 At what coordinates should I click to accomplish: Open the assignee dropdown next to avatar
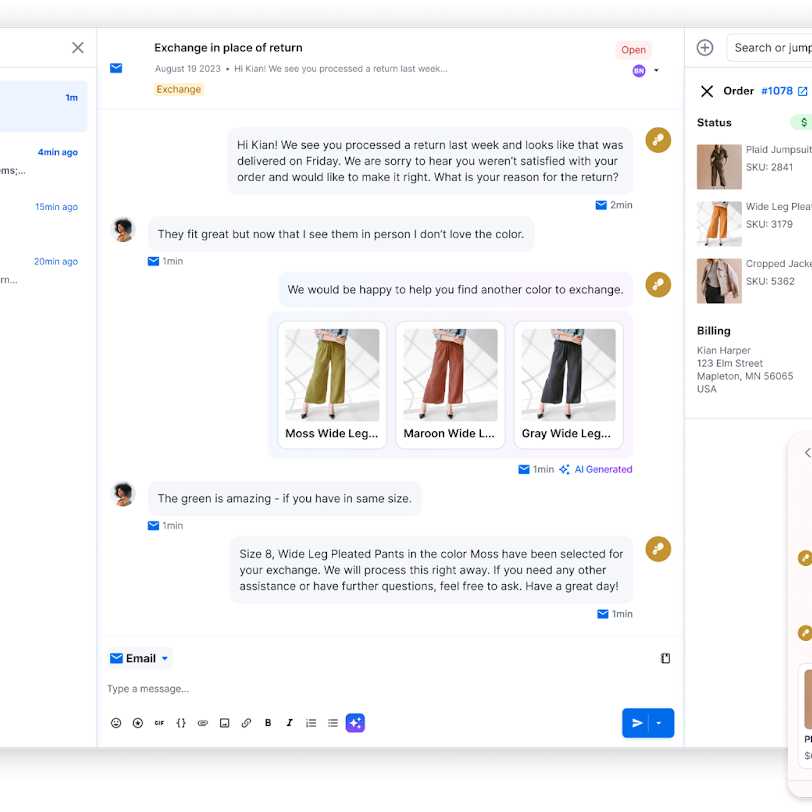coord(656,71)
